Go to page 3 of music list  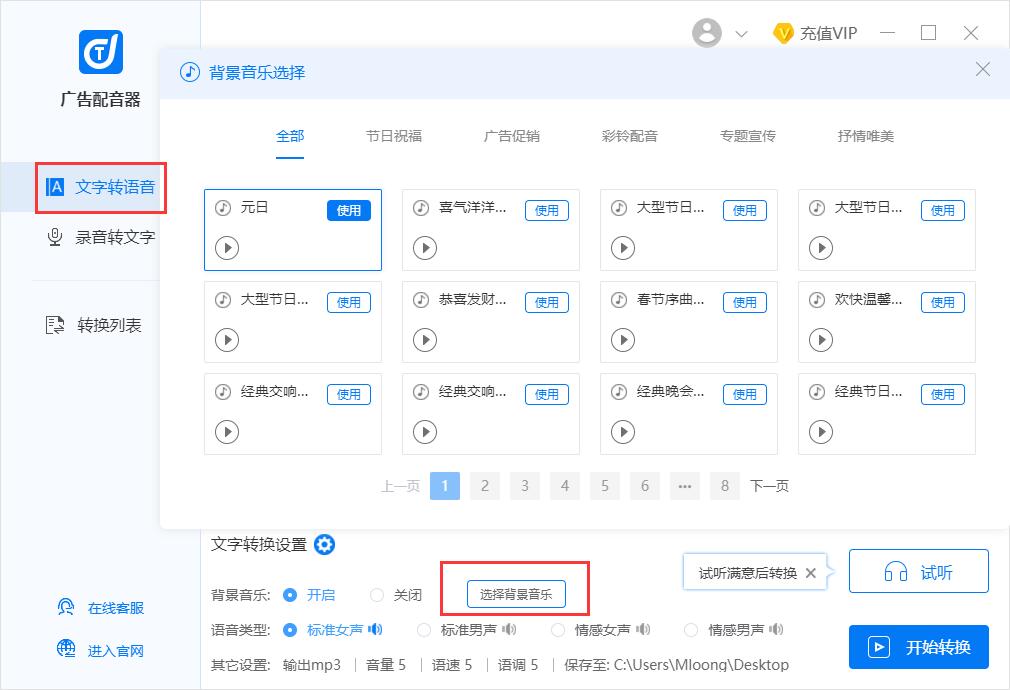[524, 486]
